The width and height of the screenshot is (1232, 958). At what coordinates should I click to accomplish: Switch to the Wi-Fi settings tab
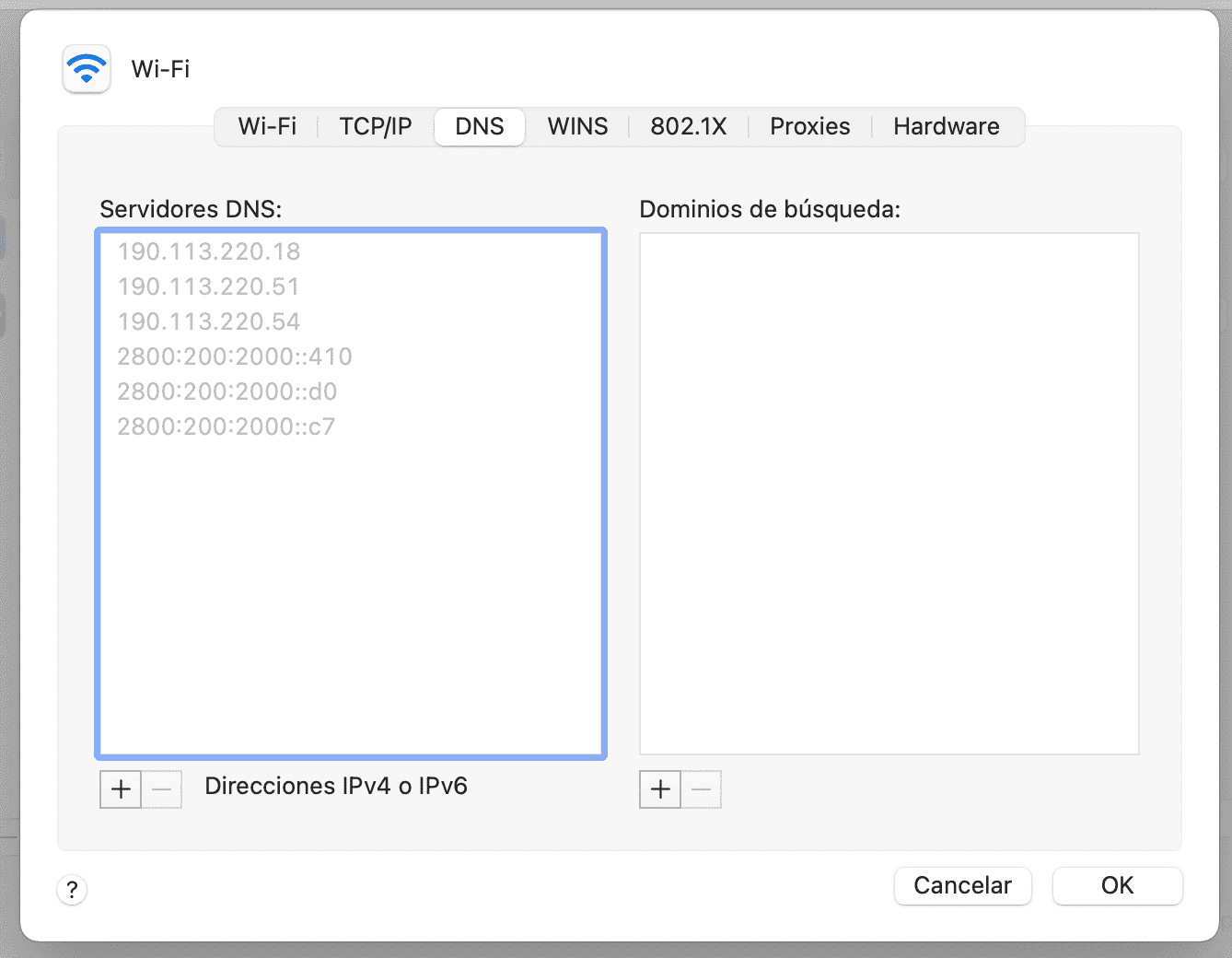[267, 126]
